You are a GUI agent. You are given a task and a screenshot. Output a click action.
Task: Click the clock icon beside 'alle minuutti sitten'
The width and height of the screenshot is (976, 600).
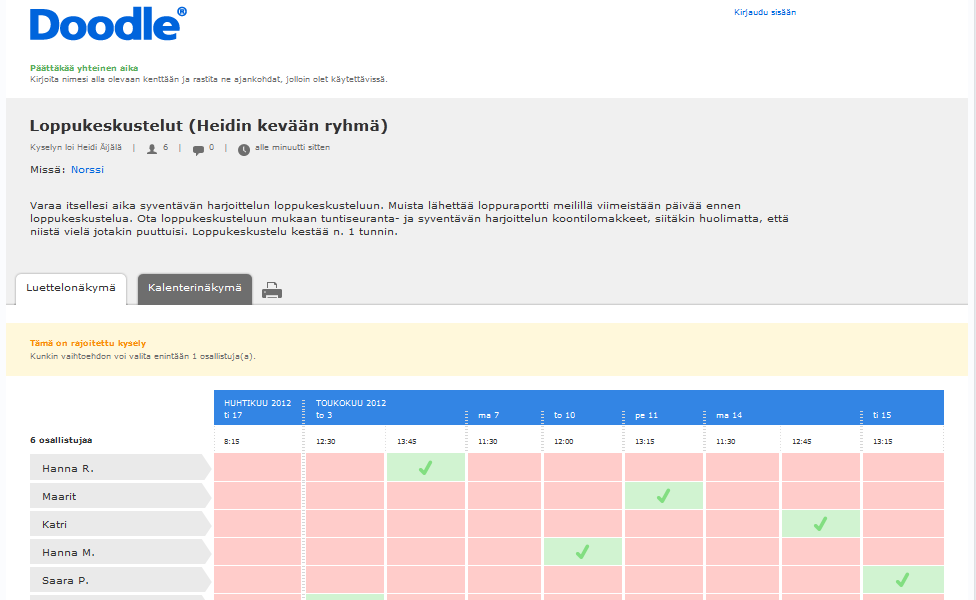244,149
